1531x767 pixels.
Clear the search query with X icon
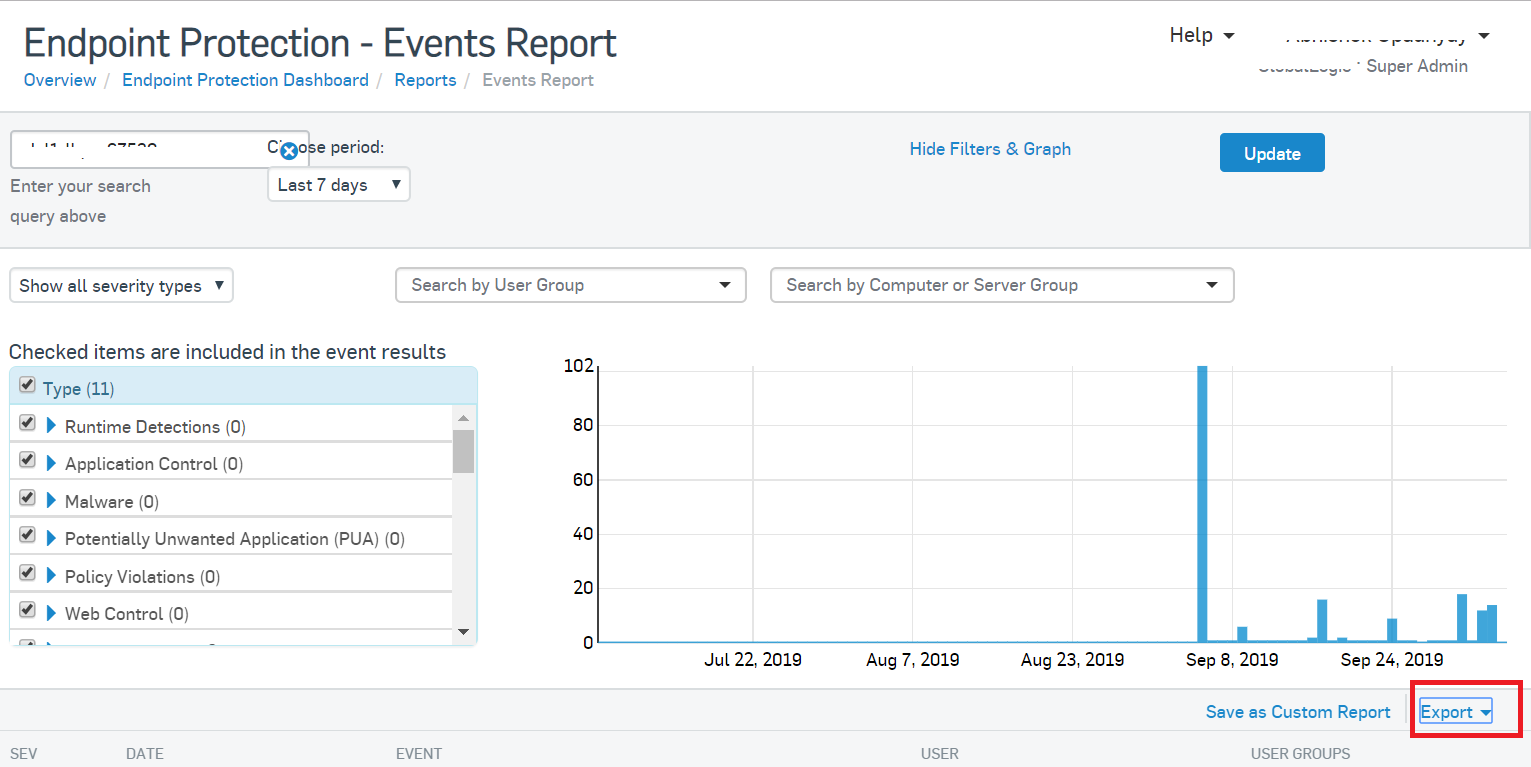tap(289, 151)
